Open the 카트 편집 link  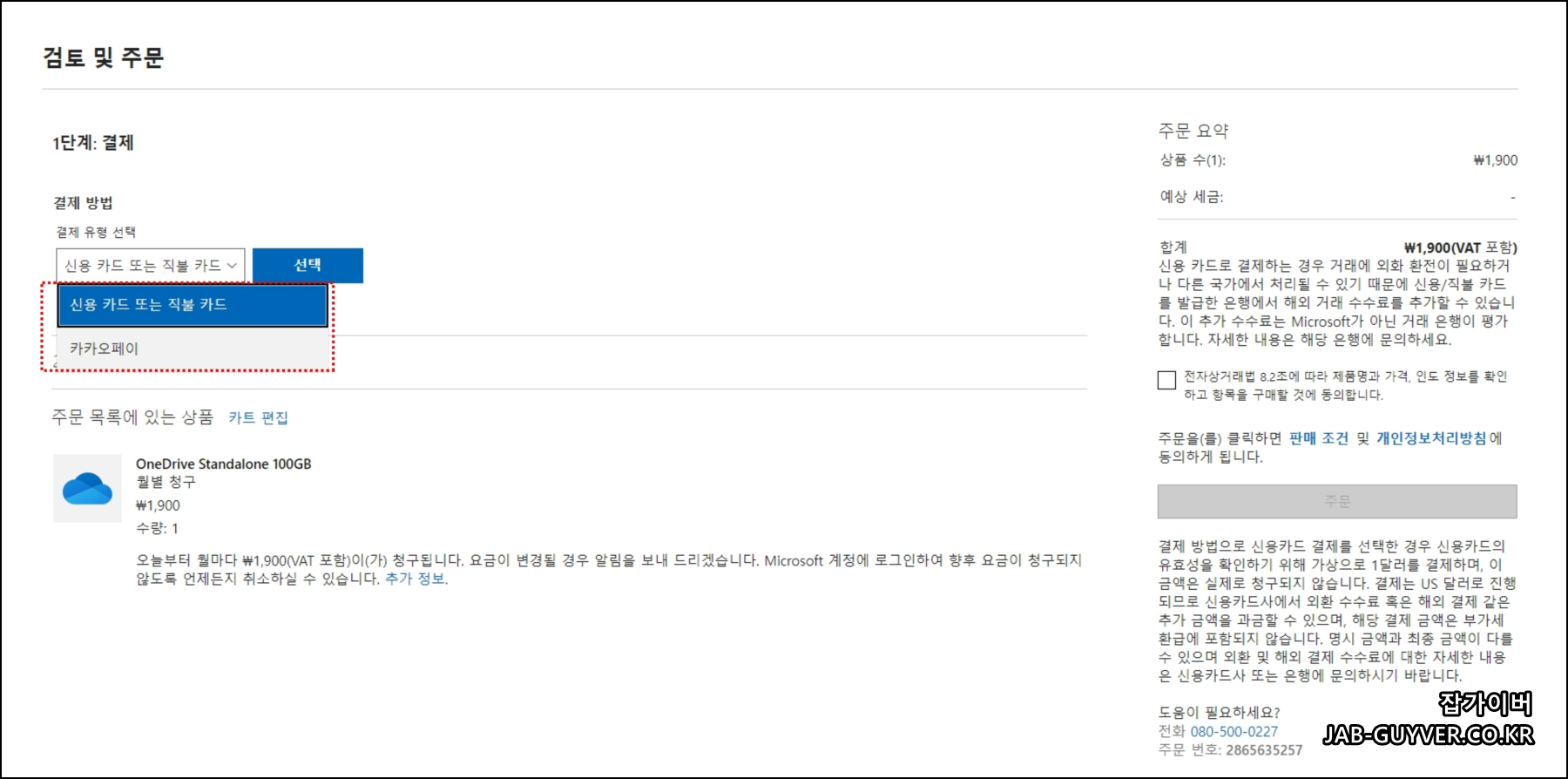258,418
